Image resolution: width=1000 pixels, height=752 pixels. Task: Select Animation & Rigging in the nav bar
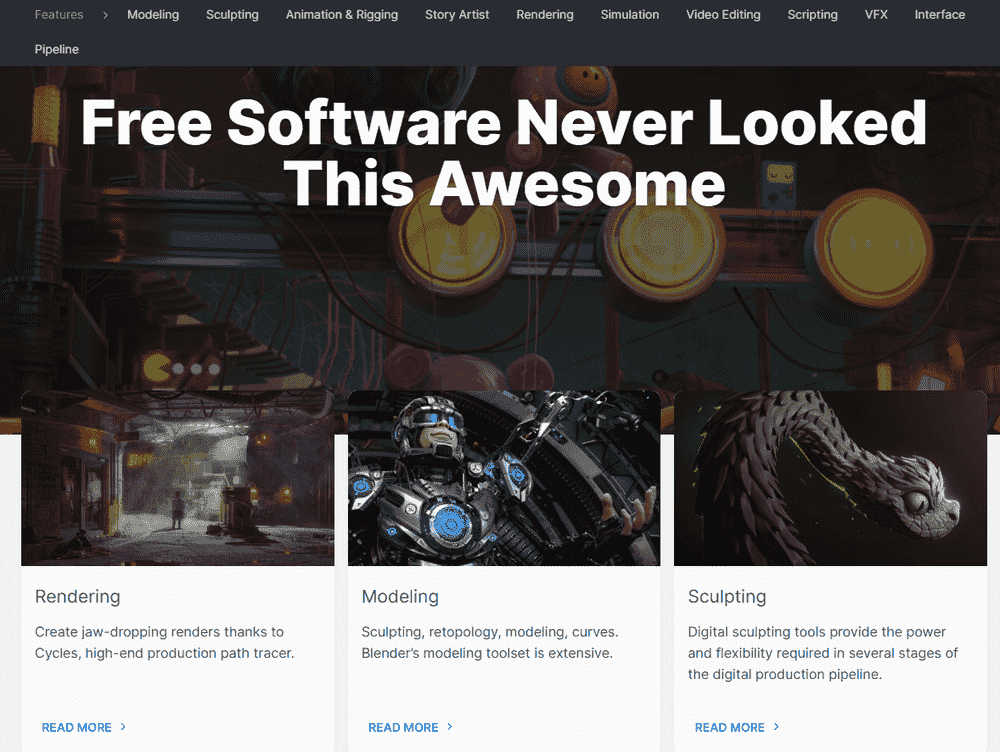coord(342,15)
